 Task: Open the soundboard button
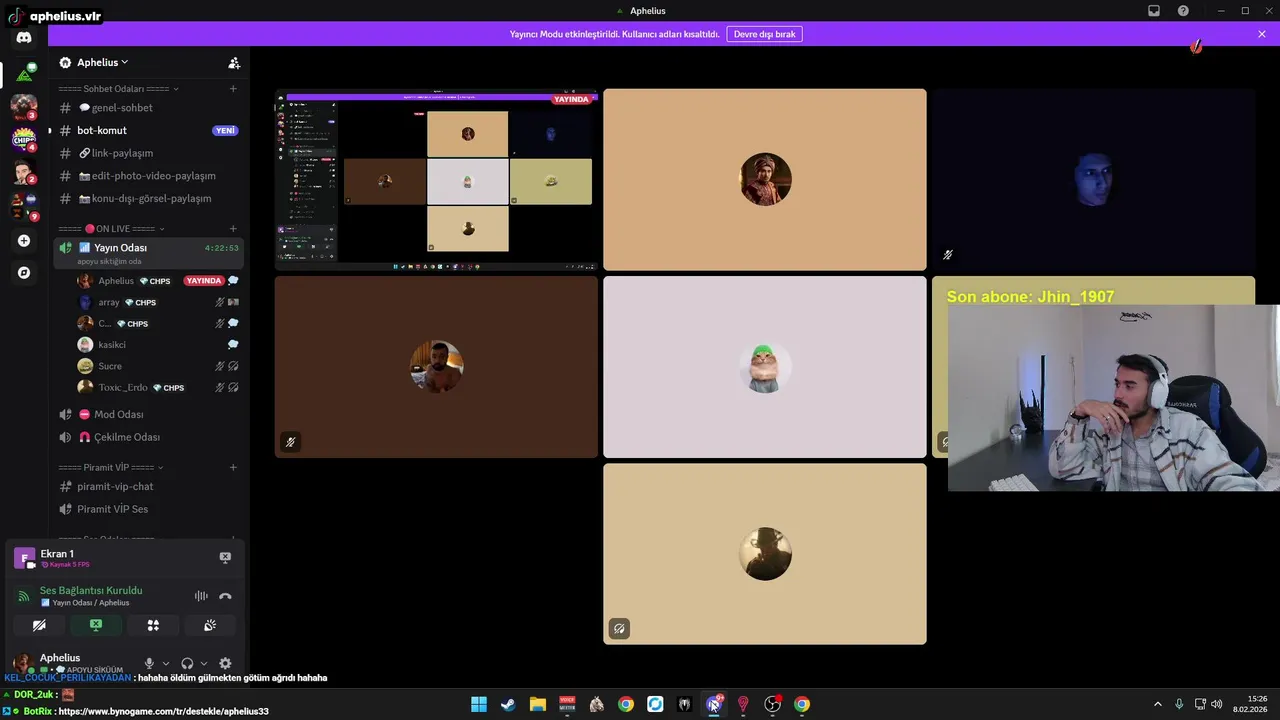(210, 625)
